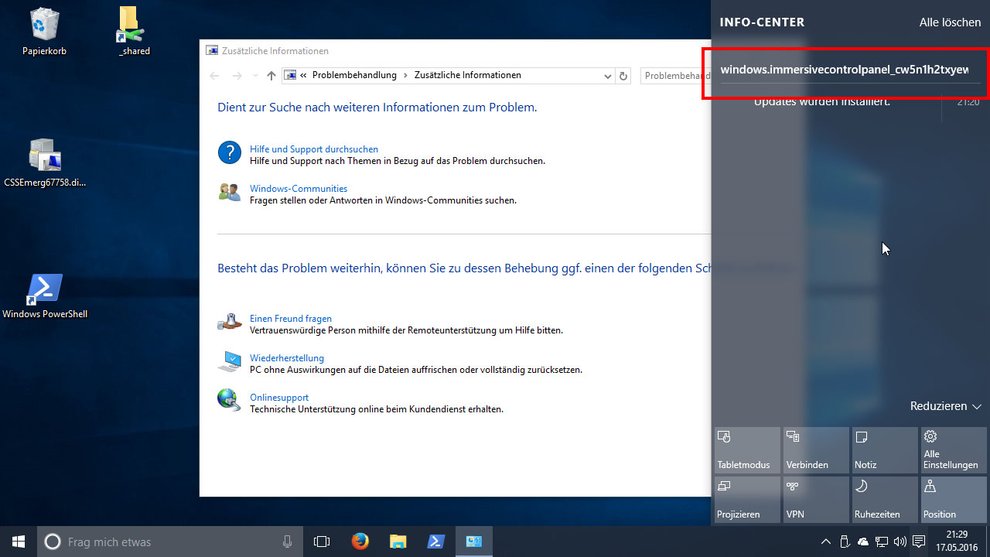Open File Explorer from the taskbar
Screen dimensions: 990x557
click(x=398, y=542)
